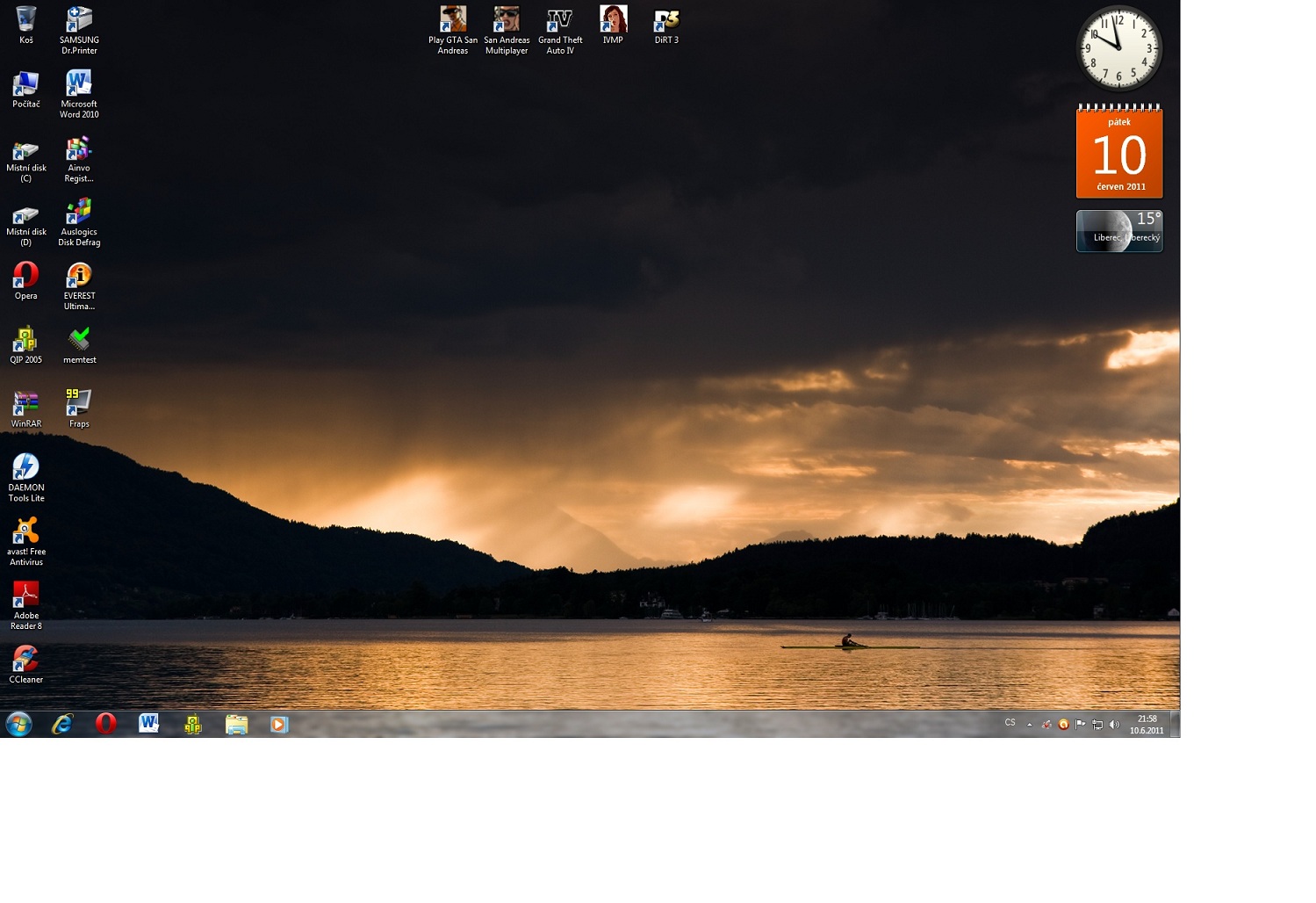The image size is (1316, 903).
Task: Open the Windows Start menu orb
Action: pyautogui.click(x=18, y=724)
